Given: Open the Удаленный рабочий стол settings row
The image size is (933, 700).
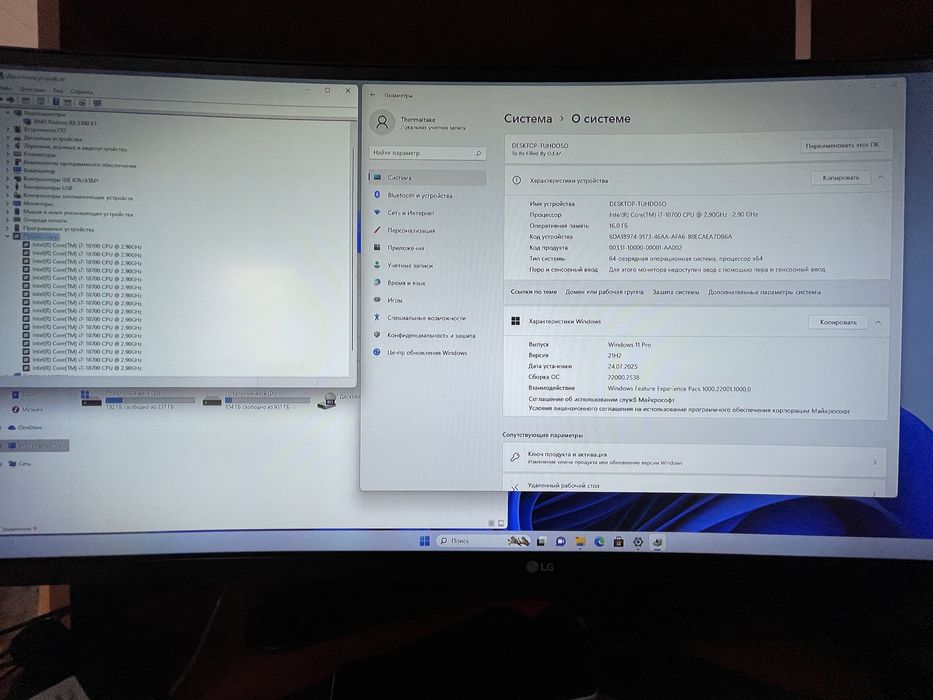Looking at the screenshot, I should click(x=694, y=485).
